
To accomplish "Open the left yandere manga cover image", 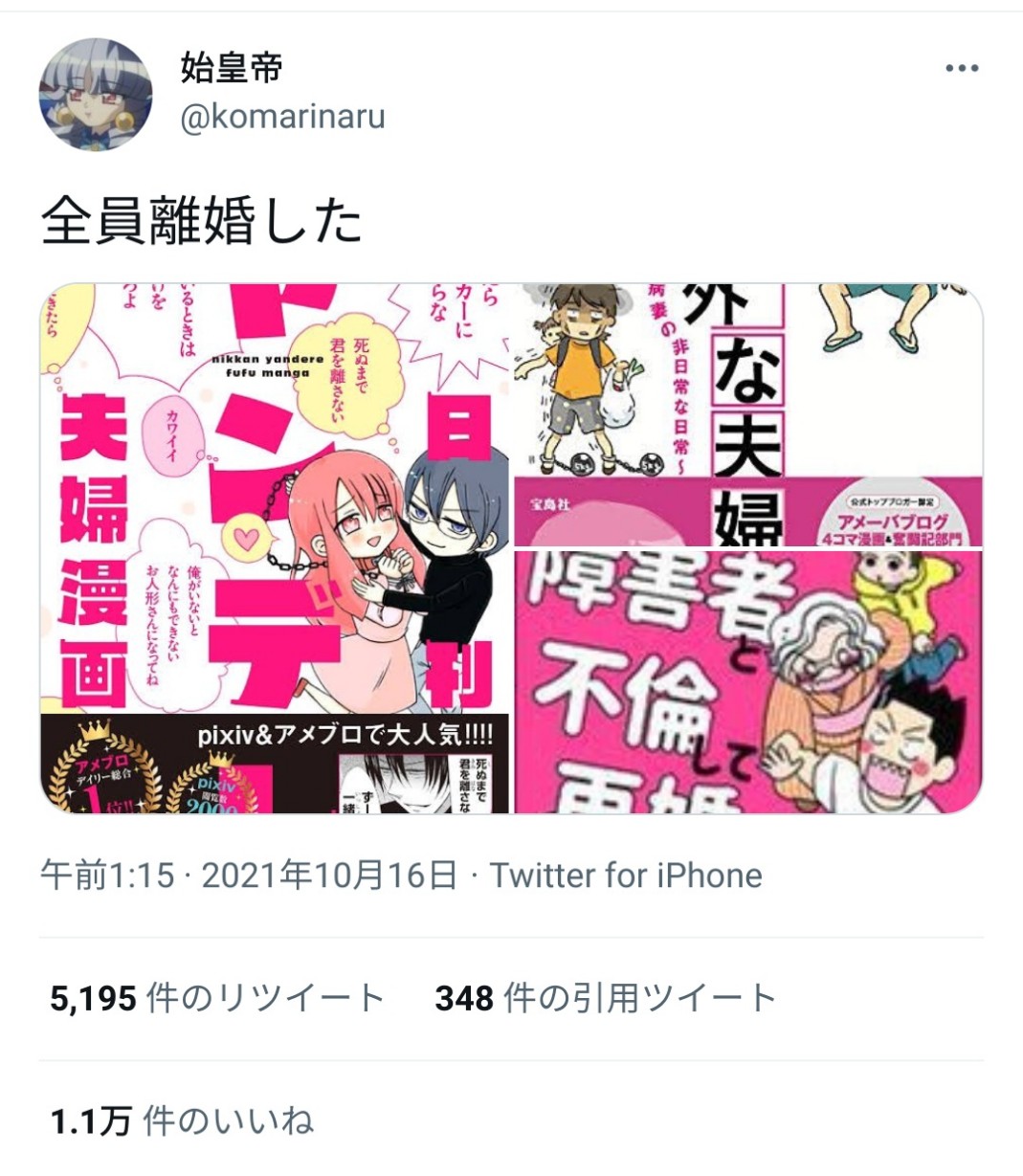I will point(275,548).
